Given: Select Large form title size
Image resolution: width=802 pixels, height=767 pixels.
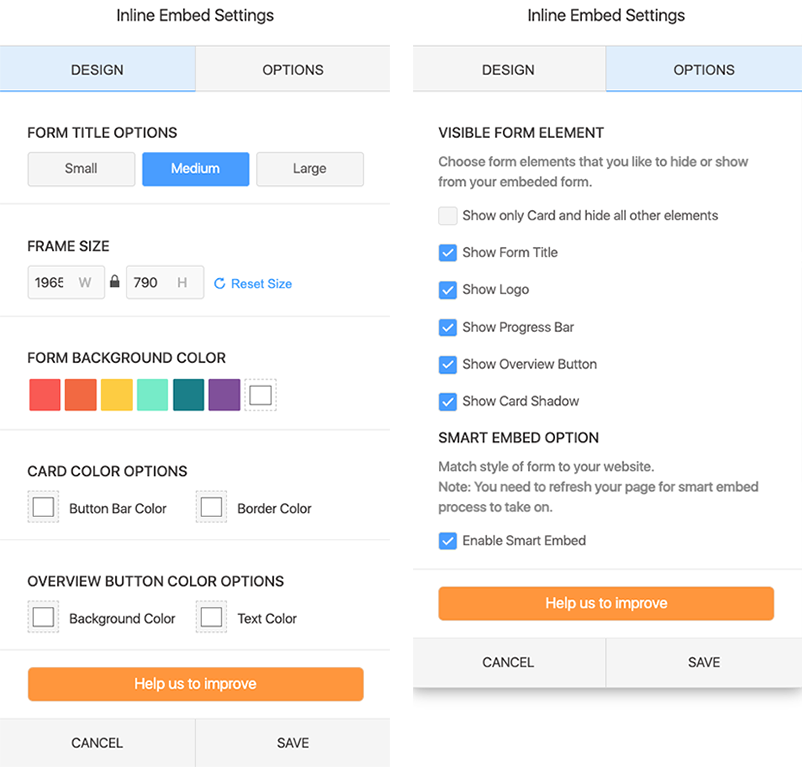Looking at the screenshot, I should (309, 169).
